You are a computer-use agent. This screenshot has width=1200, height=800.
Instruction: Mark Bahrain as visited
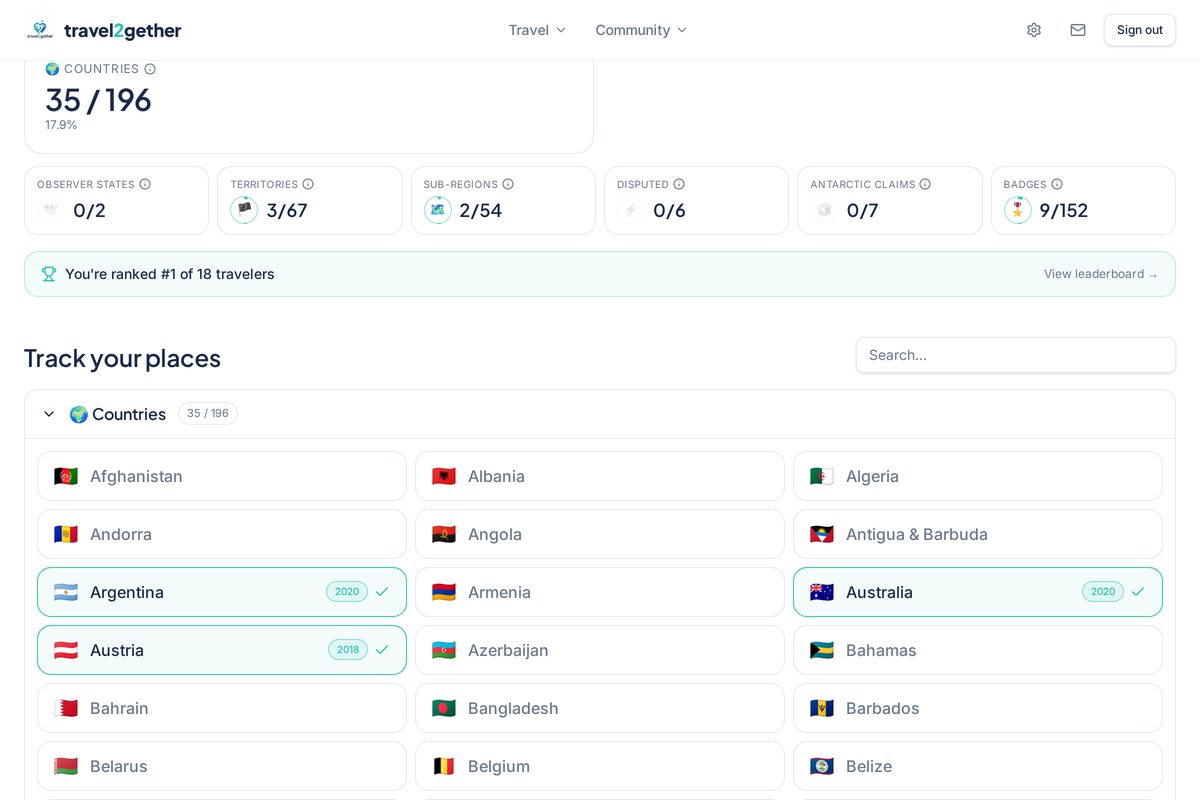click(222, 708)
